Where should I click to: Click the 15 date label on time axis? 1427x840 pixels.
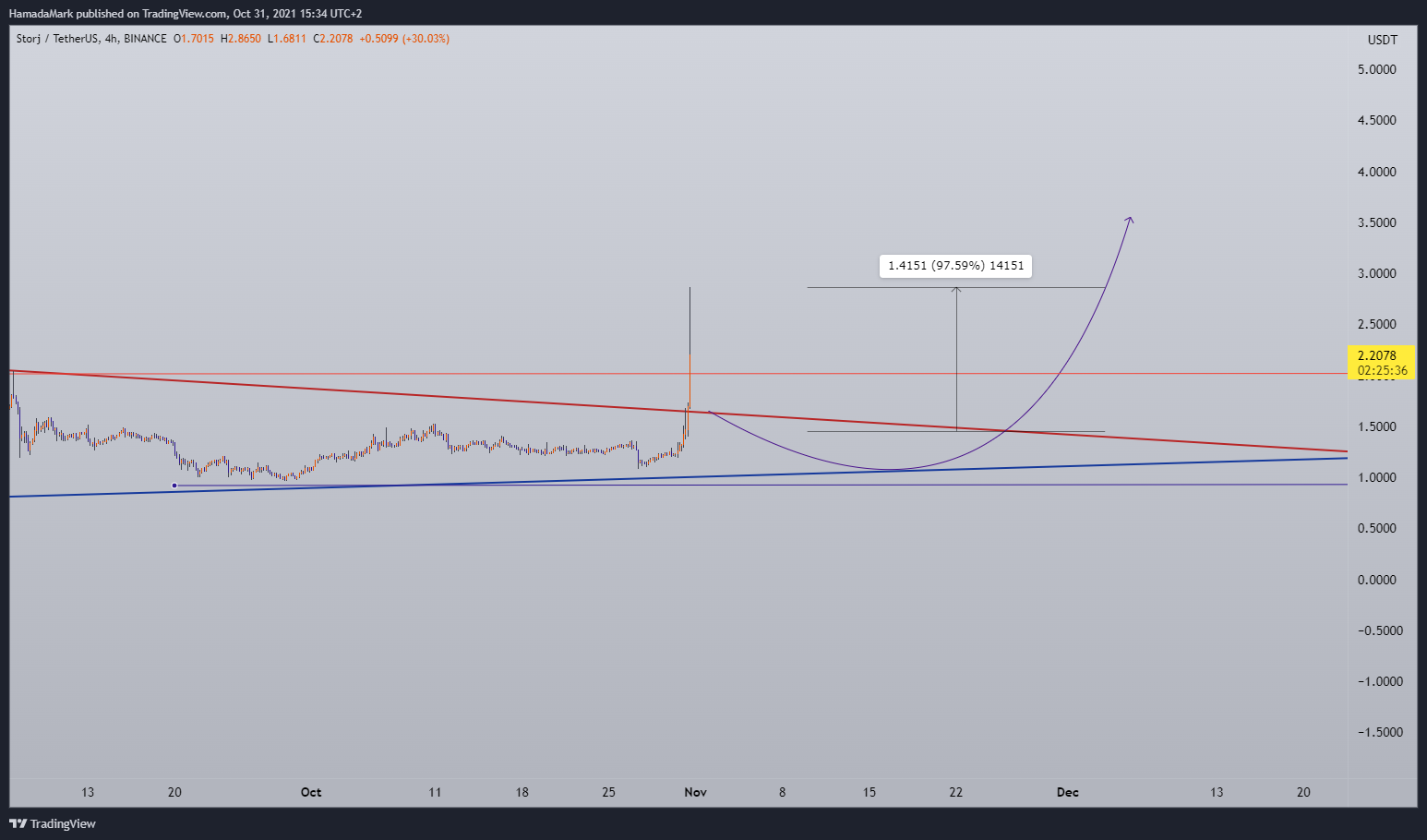(869, 792)
